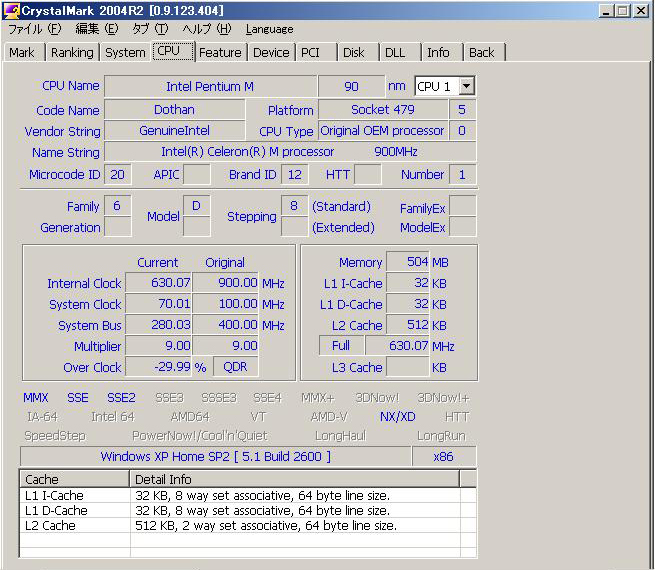655x570 pixels.
Task: Click the Detail Info column header
Action: (294, 479)
